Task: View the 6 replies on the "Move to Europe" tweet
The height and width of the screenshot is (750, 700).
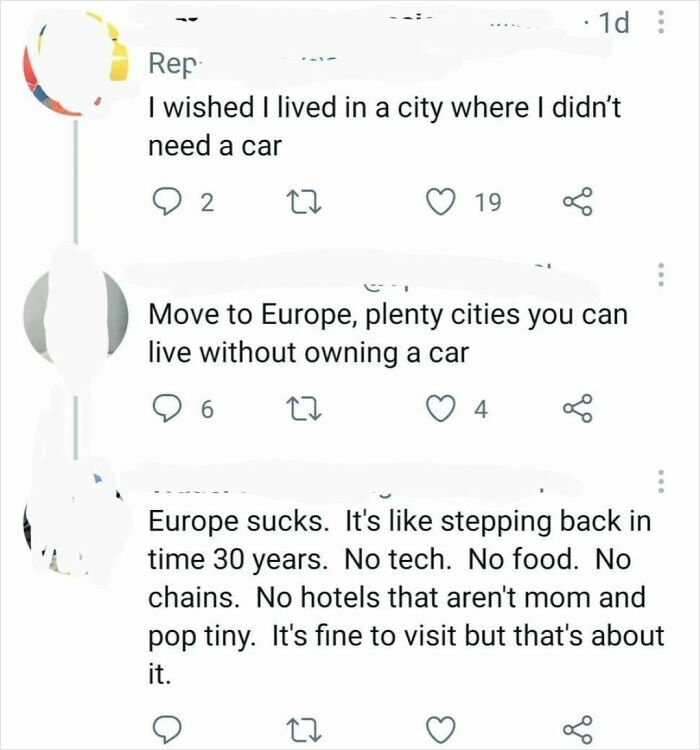Action: pos(182,409)
